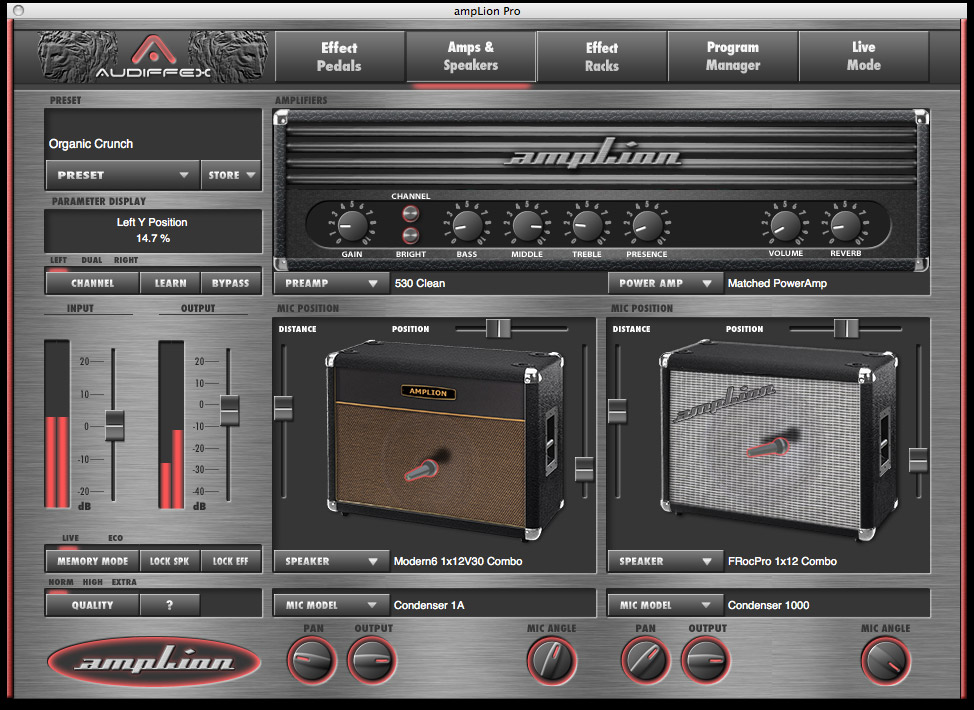This screenshot has width=974, height=710.
Task: Click the Presence knob on the amplifier
Action: (x=647, y=225)
